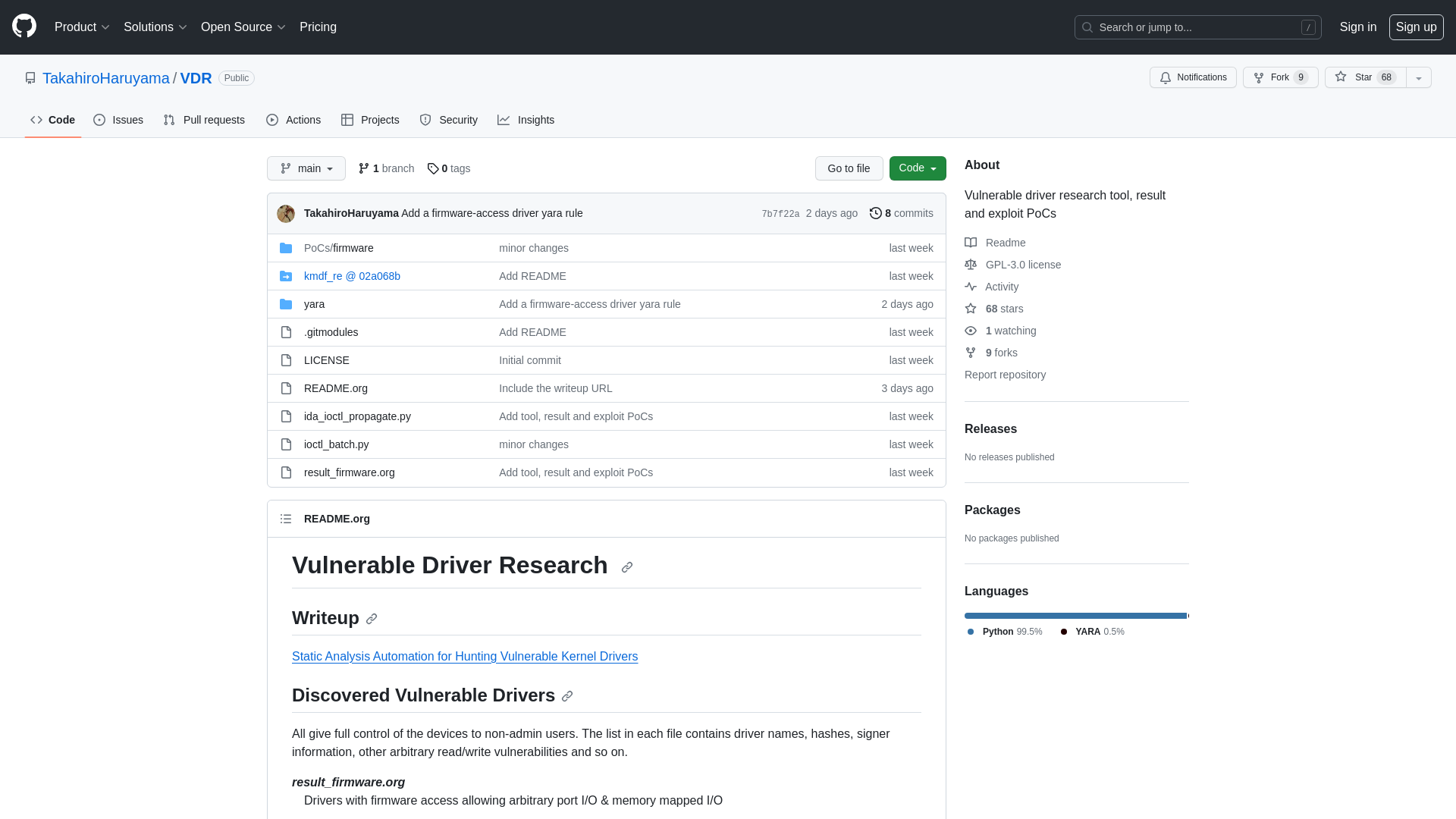
Task: Select the Code tab
Action: [x=52, y=119]
